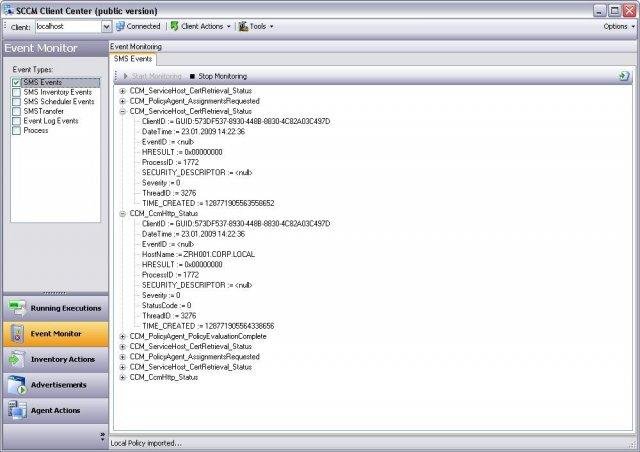Enable the SMS Inventory Events checkbox

[16, 92]
